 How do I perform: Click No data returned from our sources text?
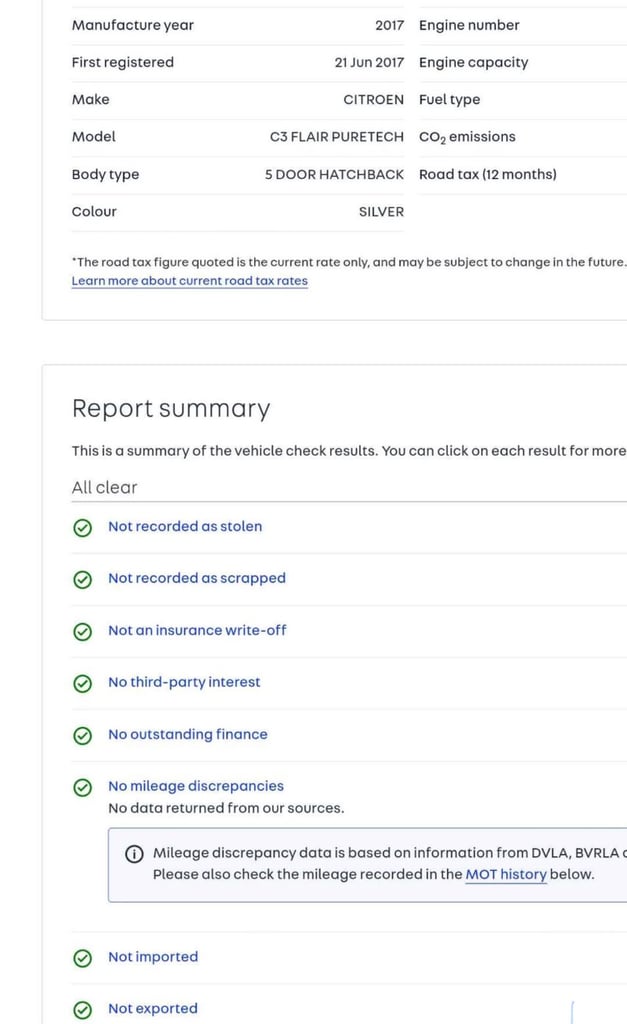pos(226,808)
